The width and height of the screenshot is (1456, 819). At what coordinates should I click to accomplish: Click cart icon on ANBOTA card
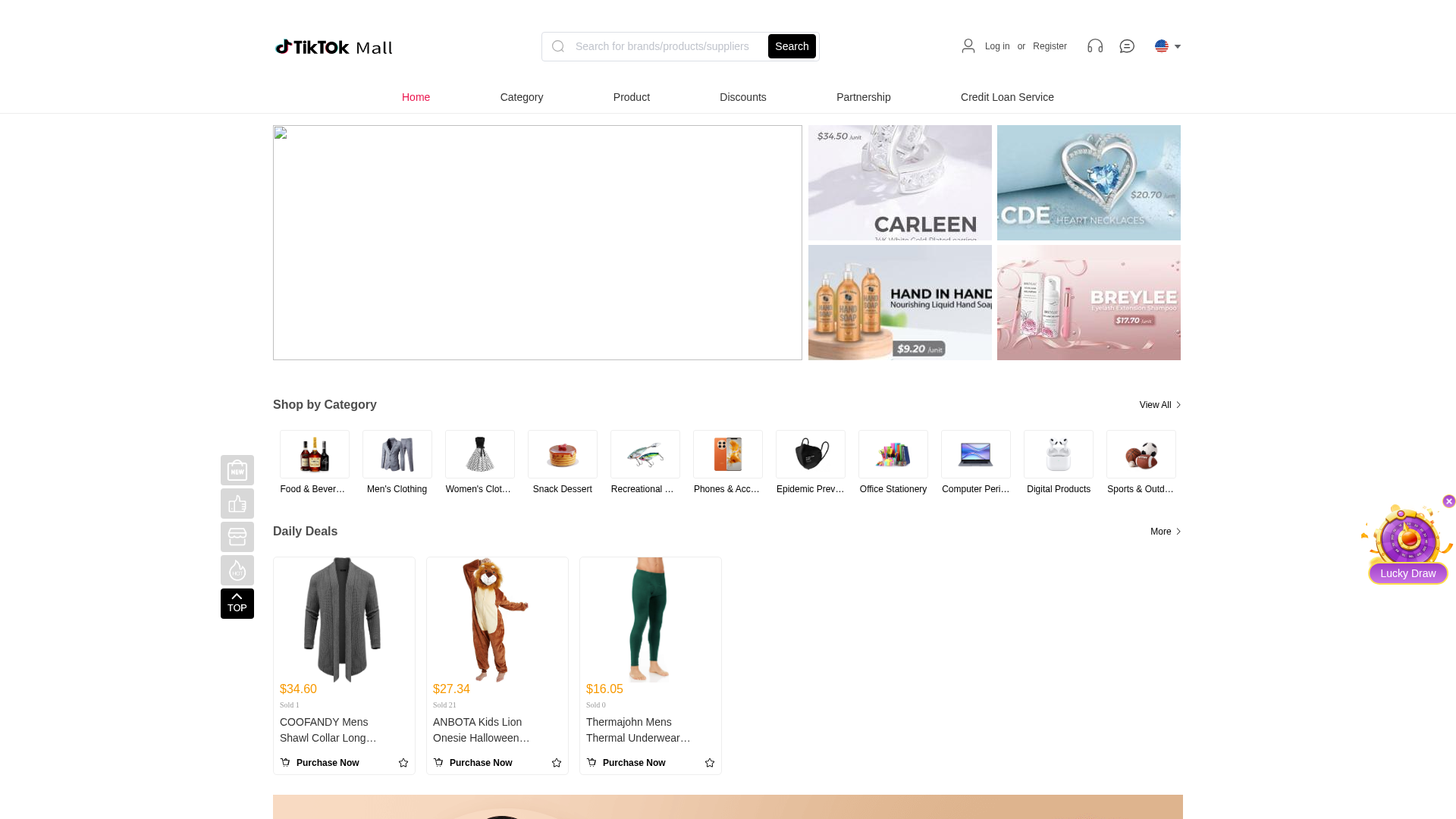[x=438, y=762]
